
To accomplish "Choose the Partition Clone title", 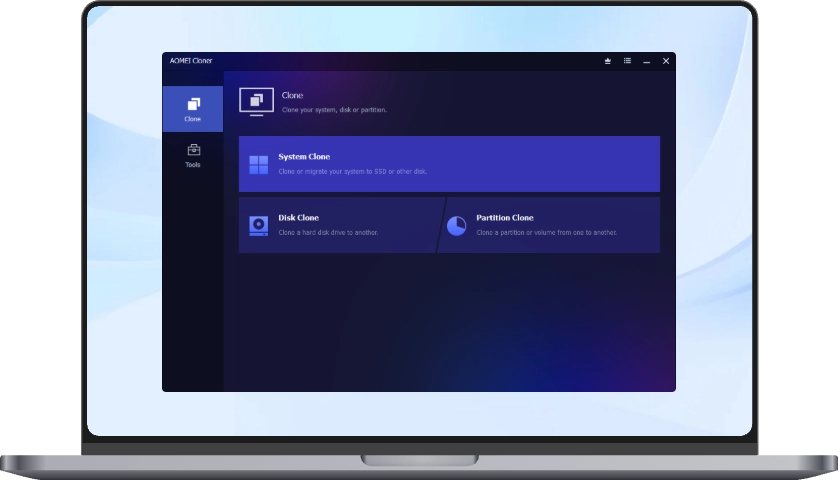I will [505, 218].
